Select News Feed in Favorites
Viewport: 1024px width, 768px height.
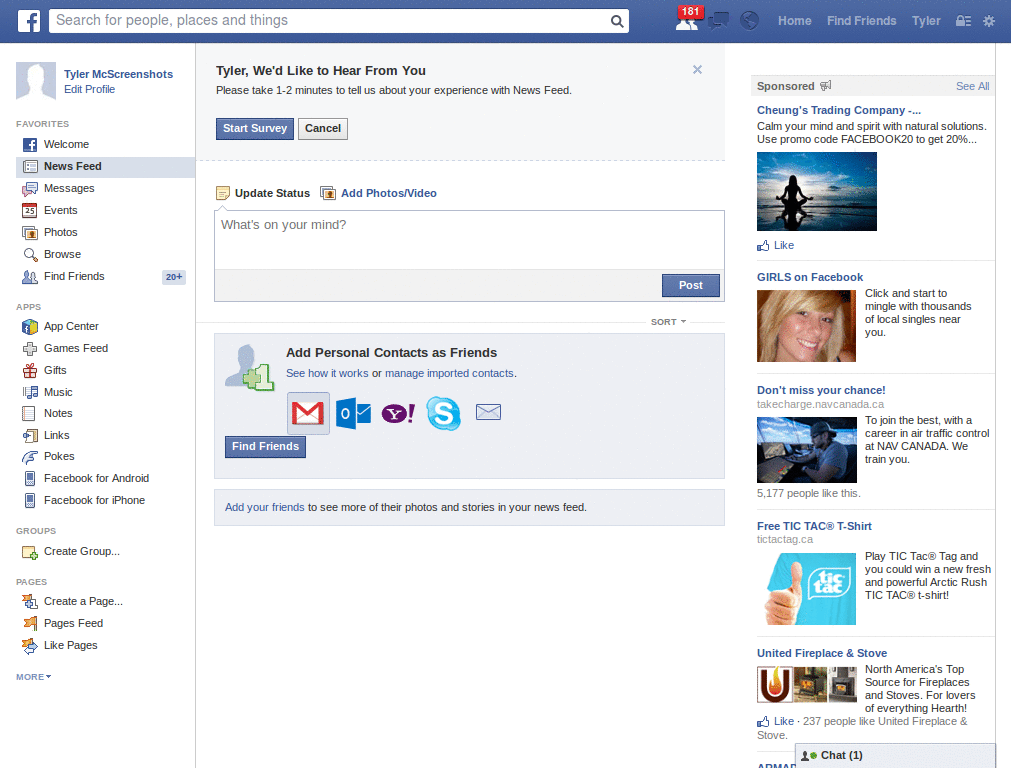[105, 167]
